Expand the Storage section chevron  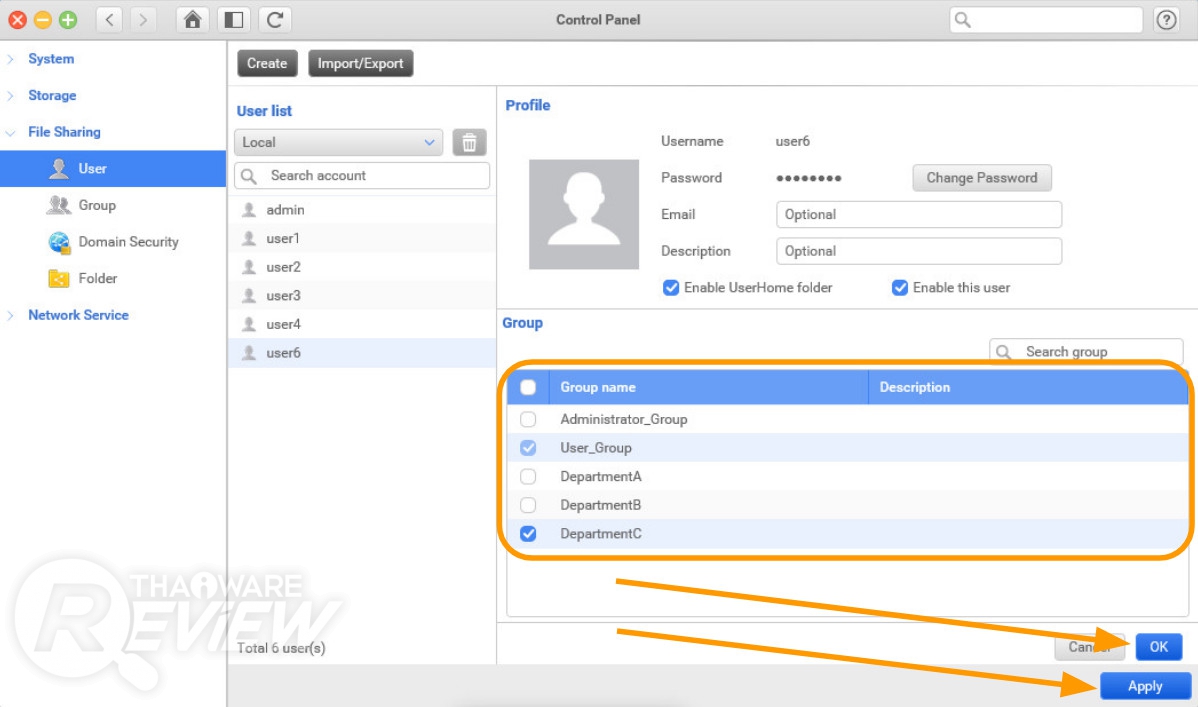[11, 96]
